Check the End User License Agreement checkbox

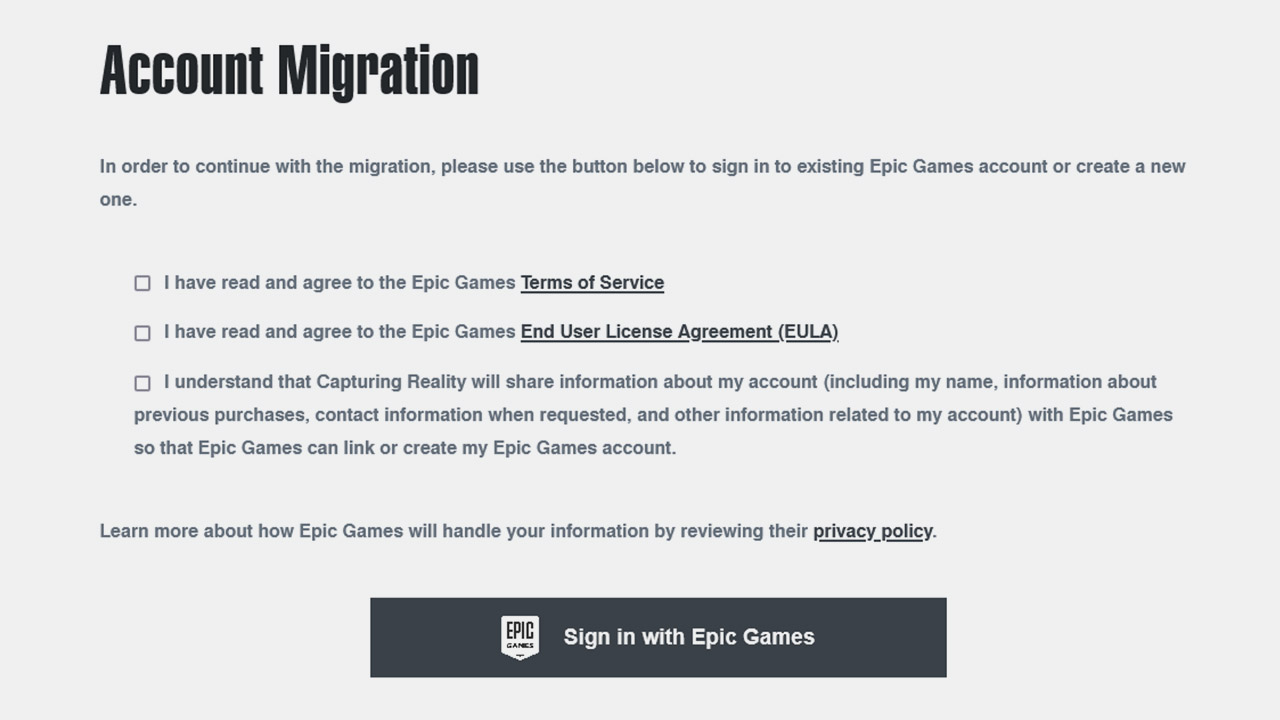[142, 333]
